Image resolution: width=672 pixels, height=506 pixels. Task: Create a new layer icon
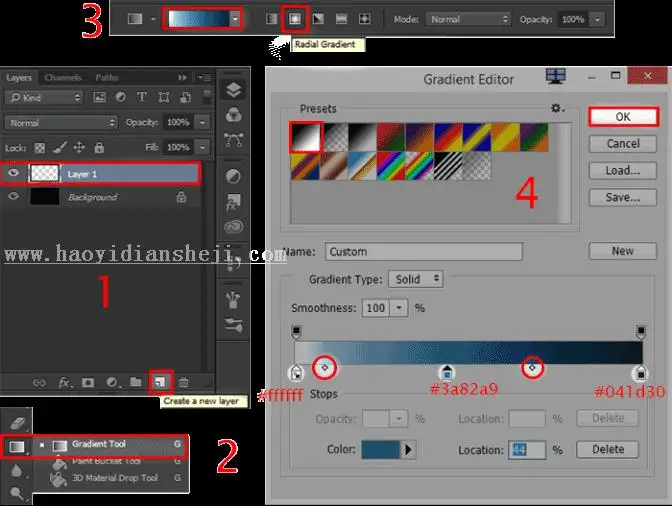160,382
